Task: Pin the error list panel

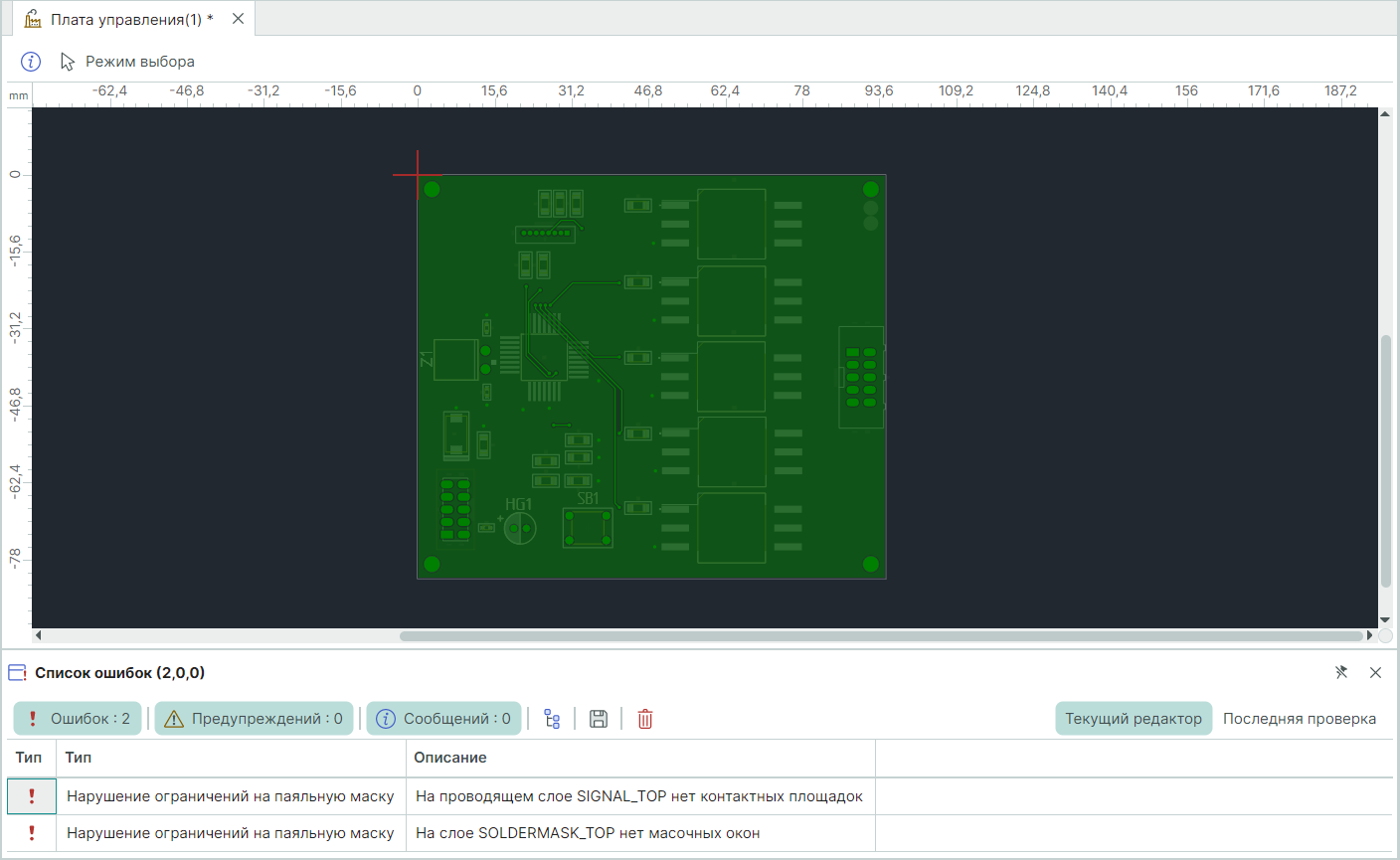Action: [1341, 673]
